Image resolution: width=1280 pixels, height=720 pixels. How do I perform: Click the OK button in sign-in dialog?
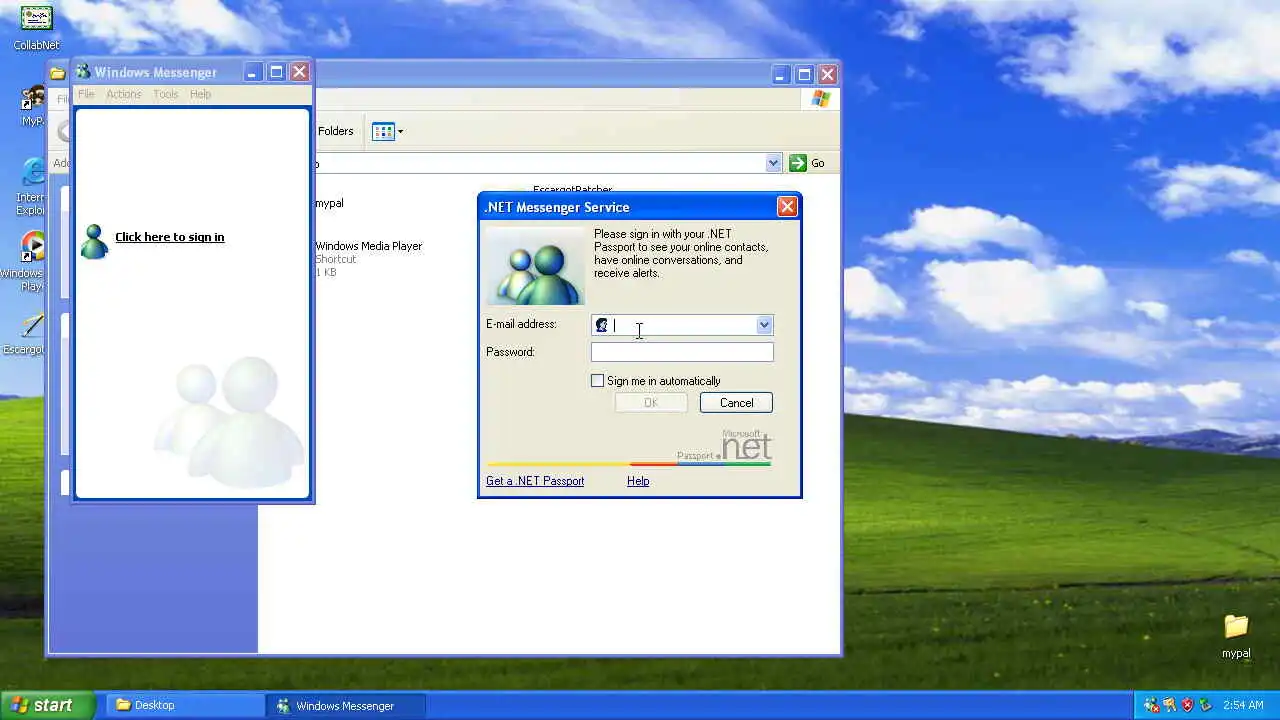click(x=651, y=403)
